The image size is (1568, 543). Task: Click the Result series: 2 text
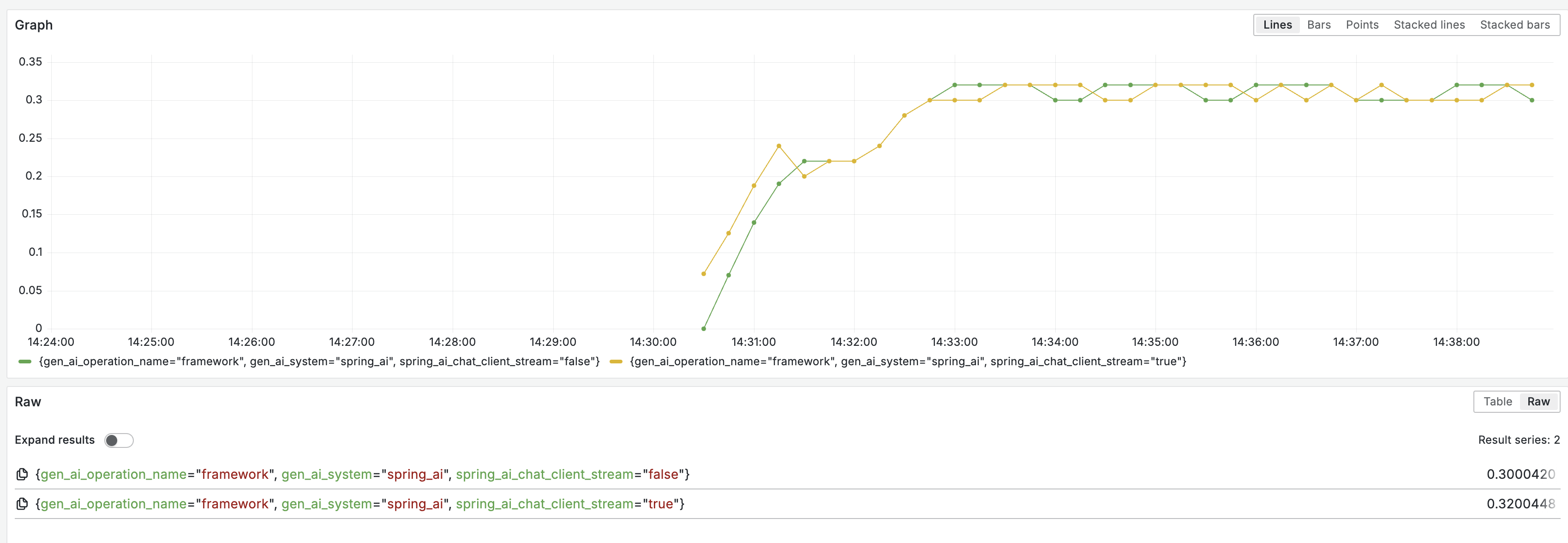(1519, 440)
